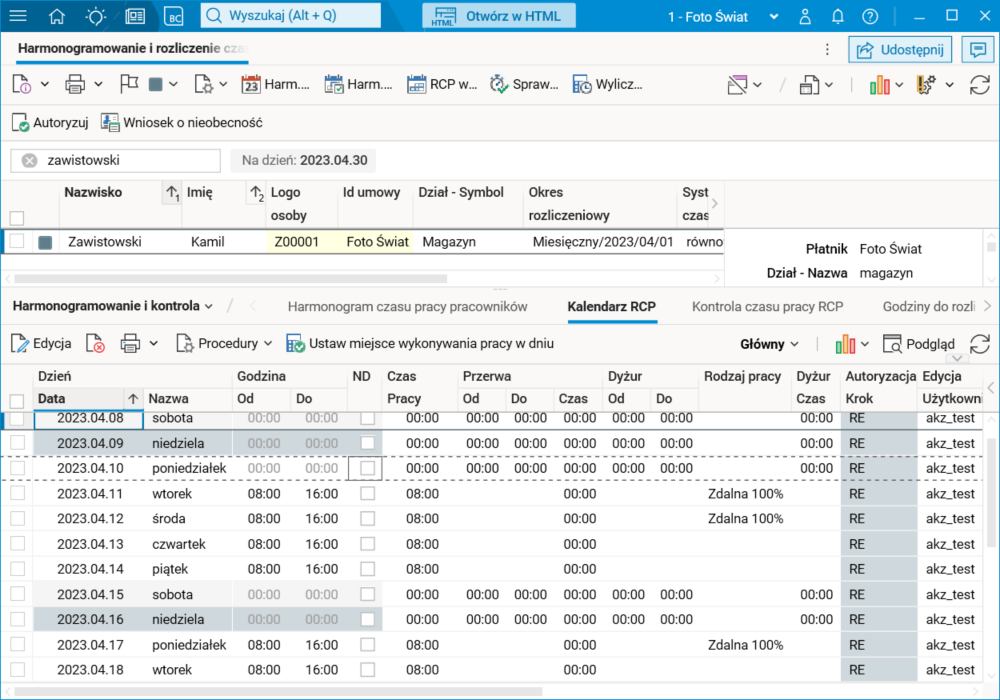
Task: Click the Udostępnij button
Action: tap(900, 49)
